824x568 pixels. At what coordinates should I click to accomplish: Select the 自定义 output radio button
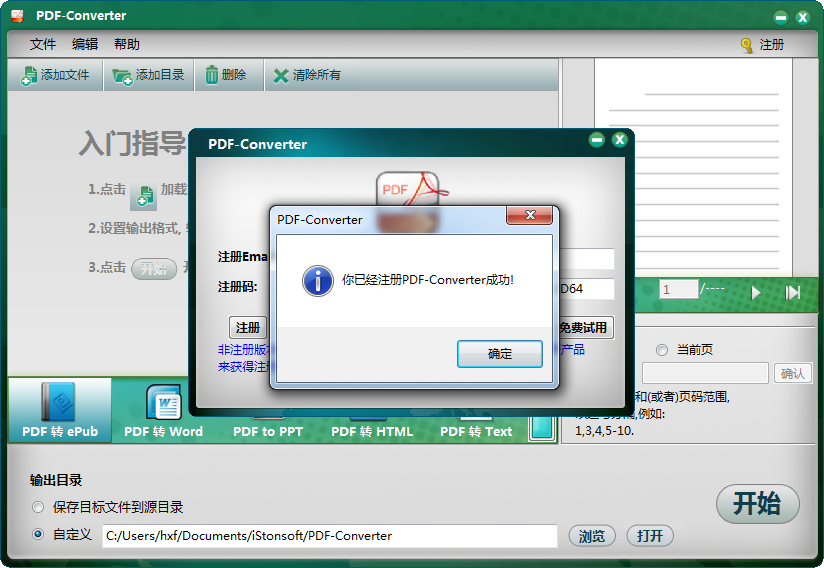tap(38, 534)
